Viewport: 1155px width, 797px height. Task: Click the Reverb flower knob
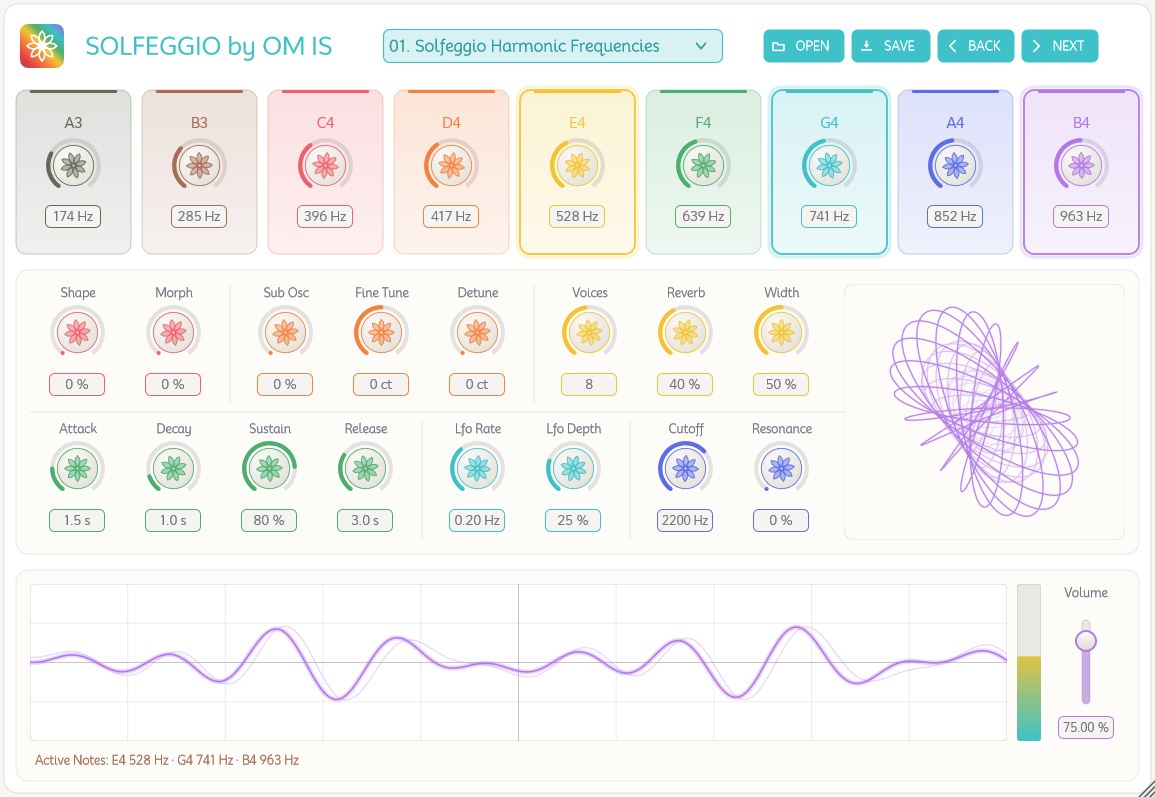tap(685, 333)
